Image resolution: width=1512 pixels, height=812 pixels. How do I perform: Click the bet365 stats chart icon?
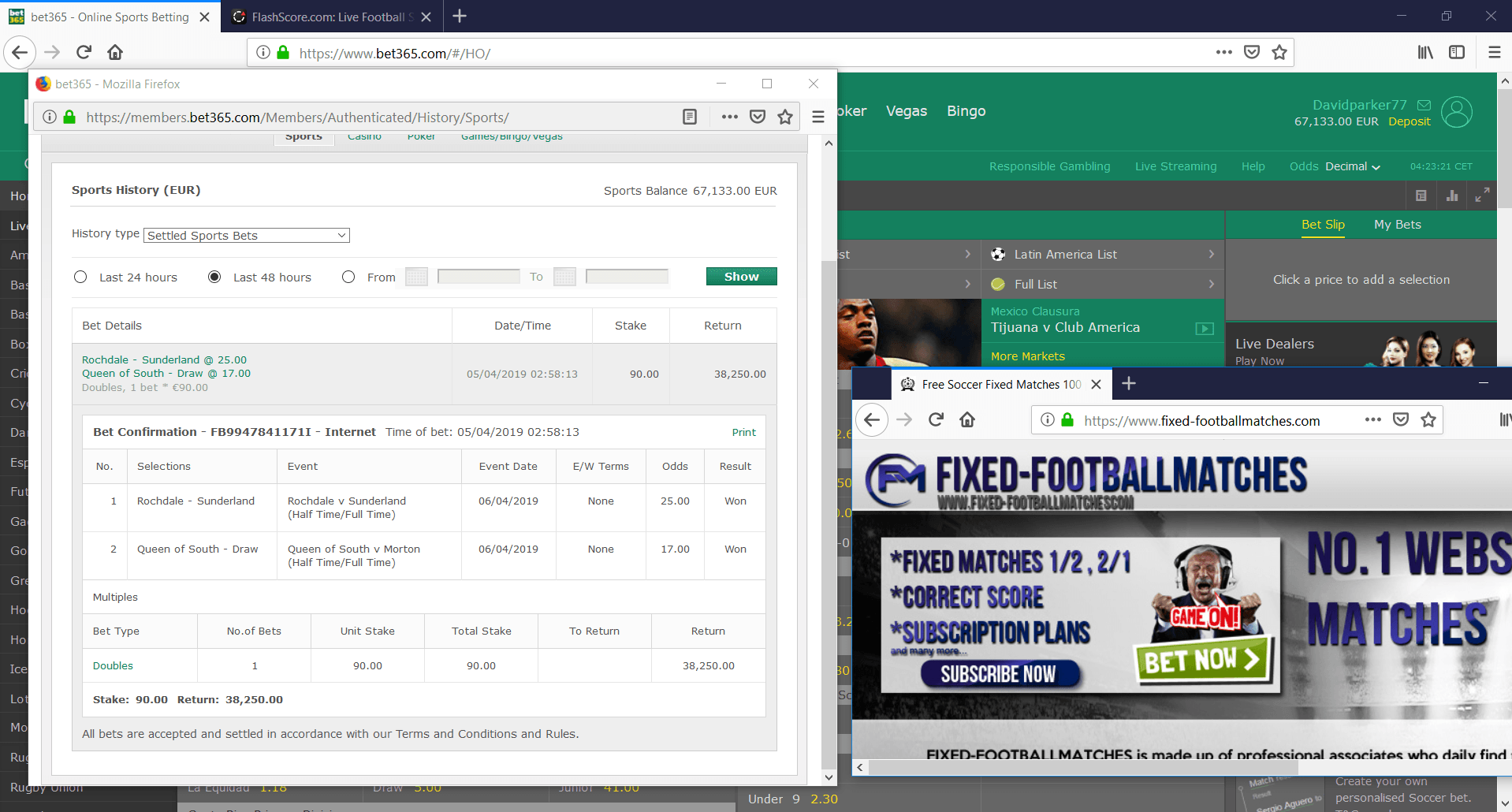tap(1452, 196)
